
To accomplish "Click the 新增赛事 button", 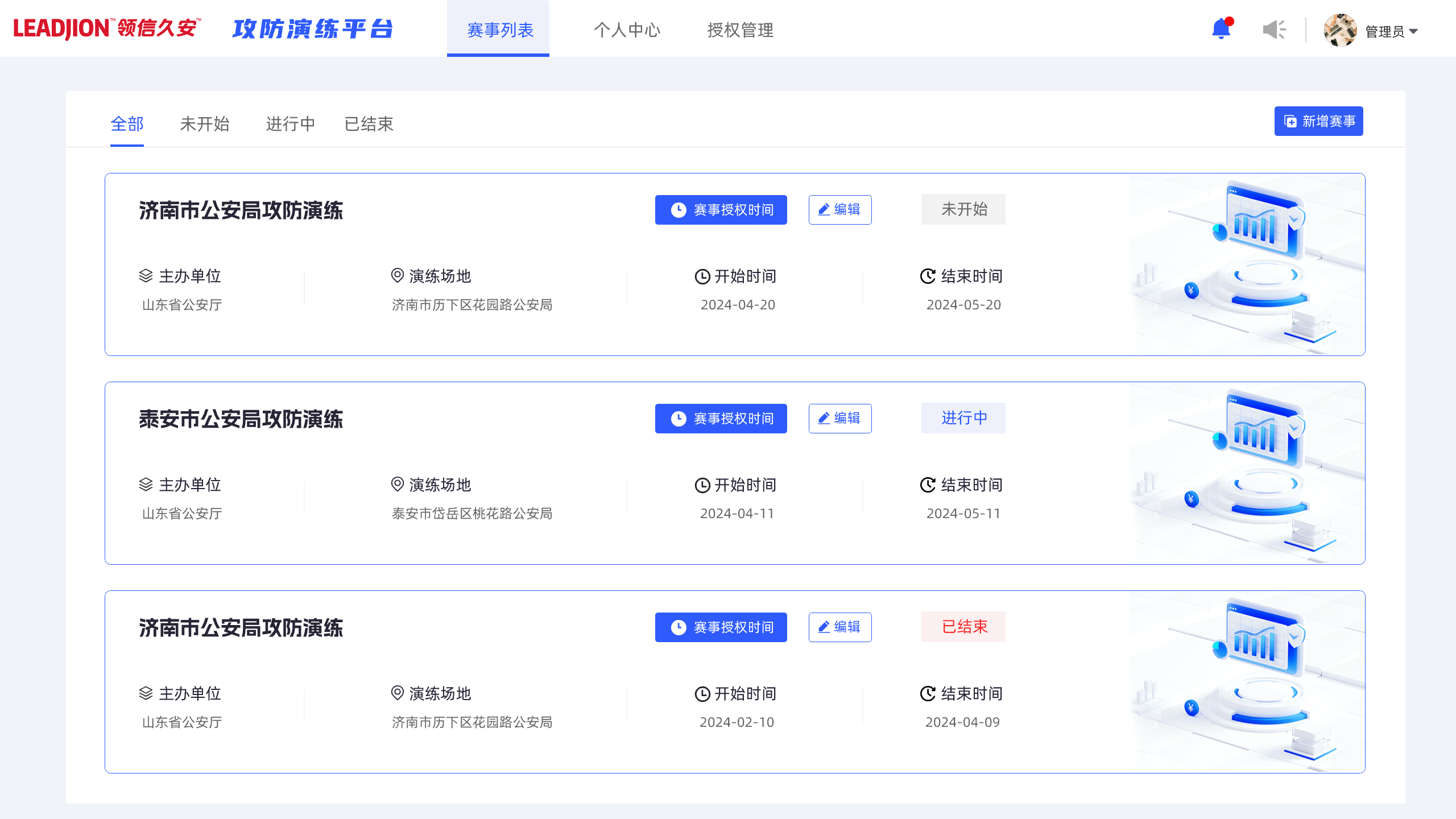I will coord(1318,121).
